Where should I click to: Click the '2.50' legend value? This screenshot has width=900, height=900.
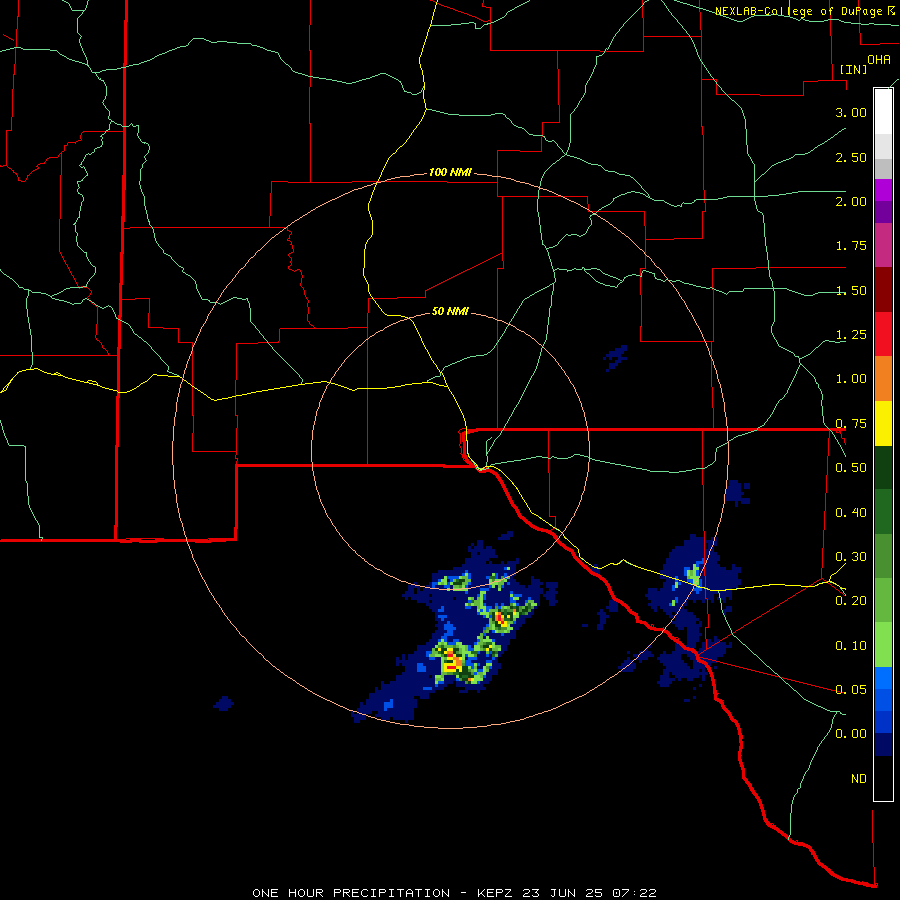(x=851, y=157)
